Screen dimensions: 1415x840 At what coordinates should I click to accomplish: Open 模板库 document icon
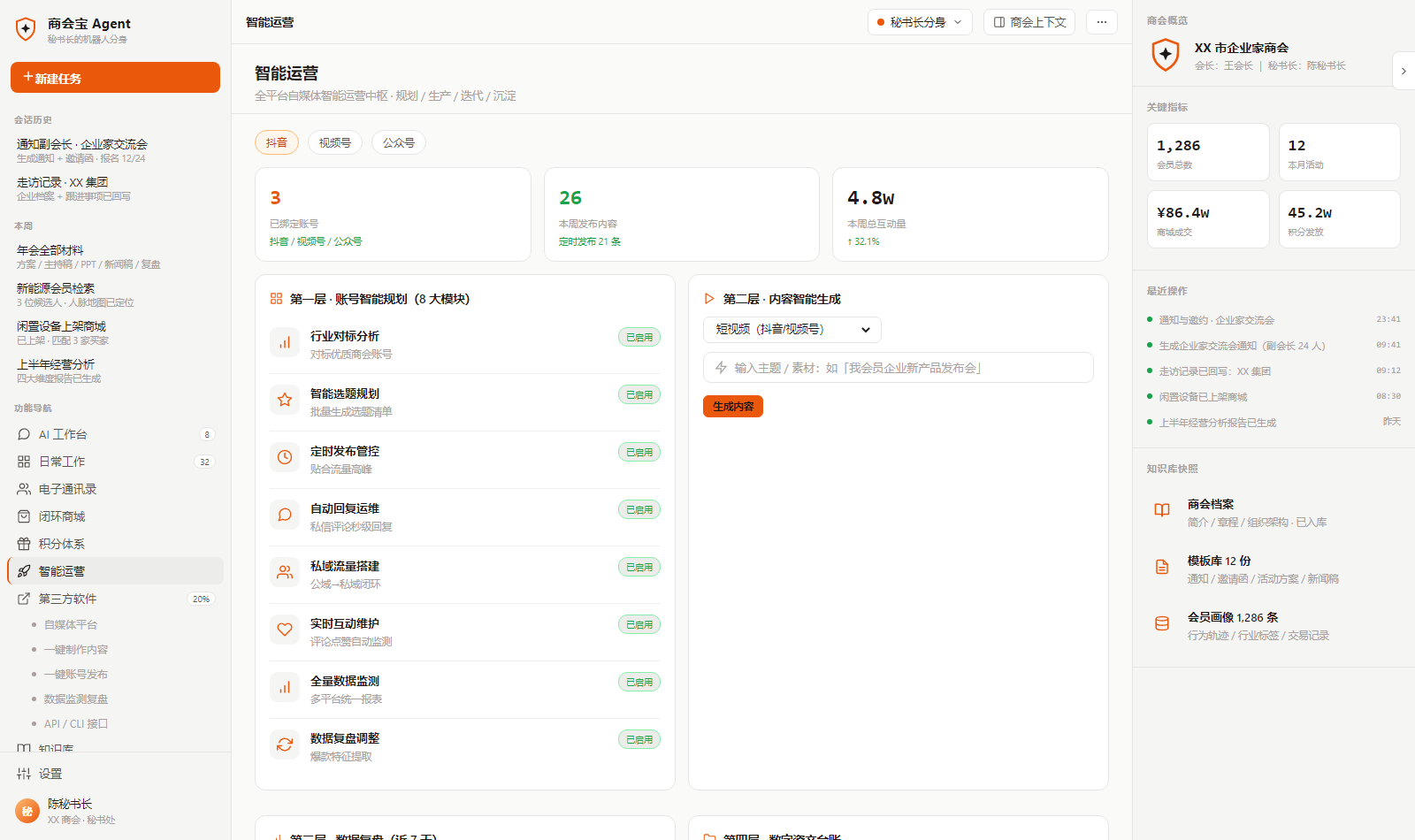pyautogui.click(x=1162, y=567)
